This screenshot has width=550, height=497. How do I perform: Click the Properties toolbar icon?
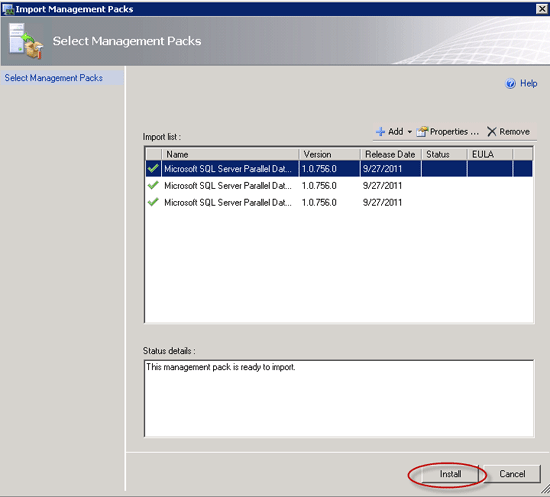click(x=422, y=132)
